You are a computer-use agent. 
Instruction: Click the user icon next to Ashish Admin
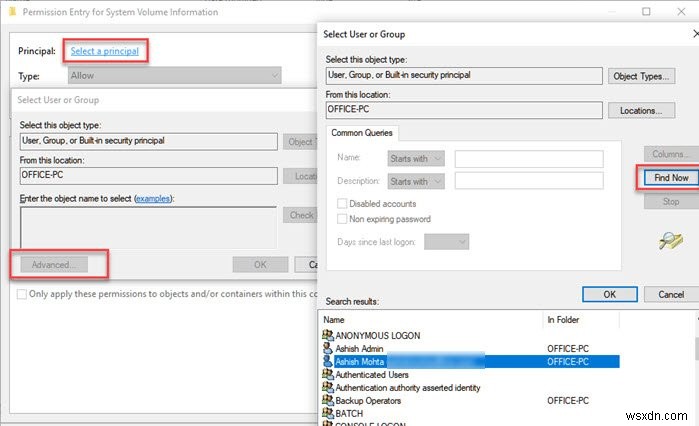point(327,349)
